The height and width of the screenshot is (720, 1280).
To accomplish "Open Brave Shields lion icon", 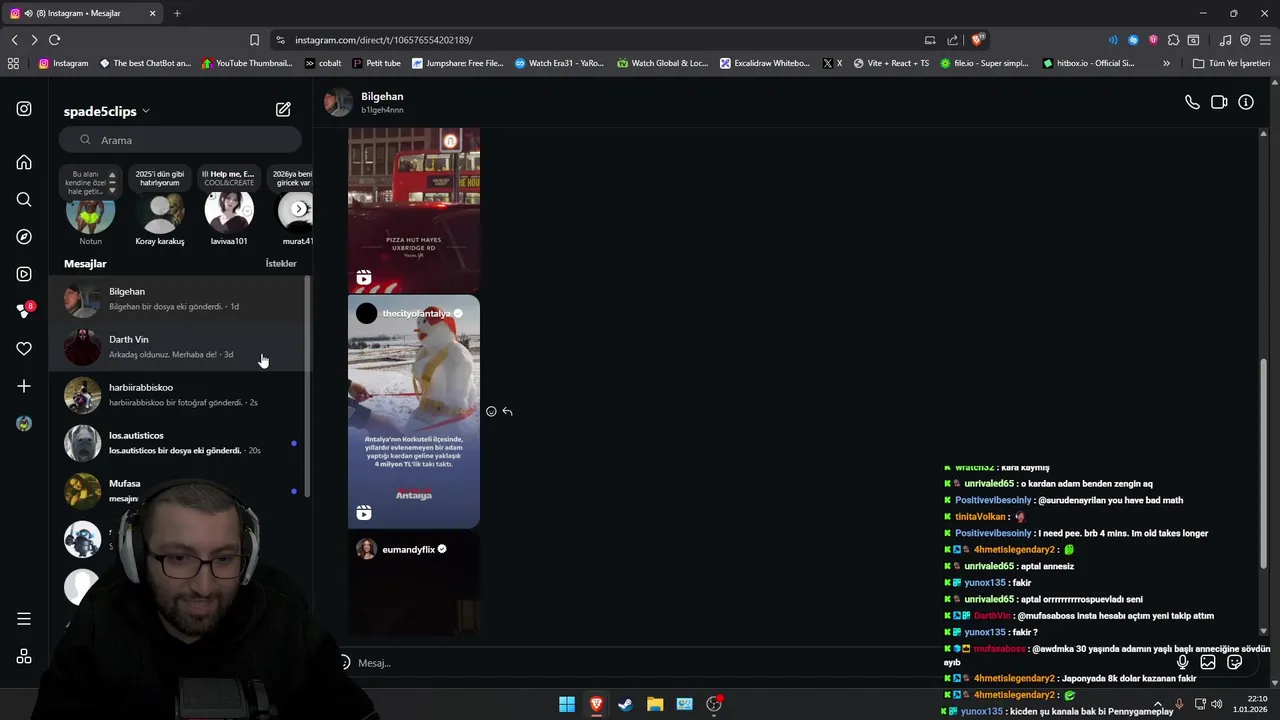I will (978, 40).
